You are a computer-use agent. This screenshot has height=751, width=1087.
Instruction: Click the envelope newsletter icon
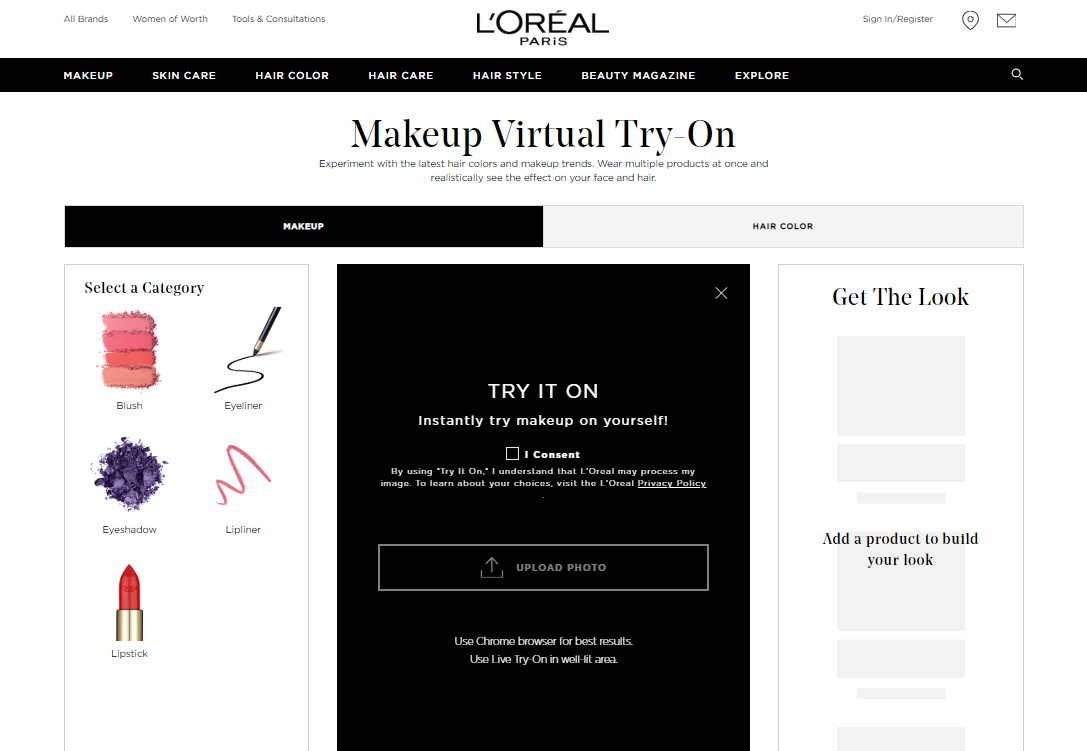point(1006,20)
